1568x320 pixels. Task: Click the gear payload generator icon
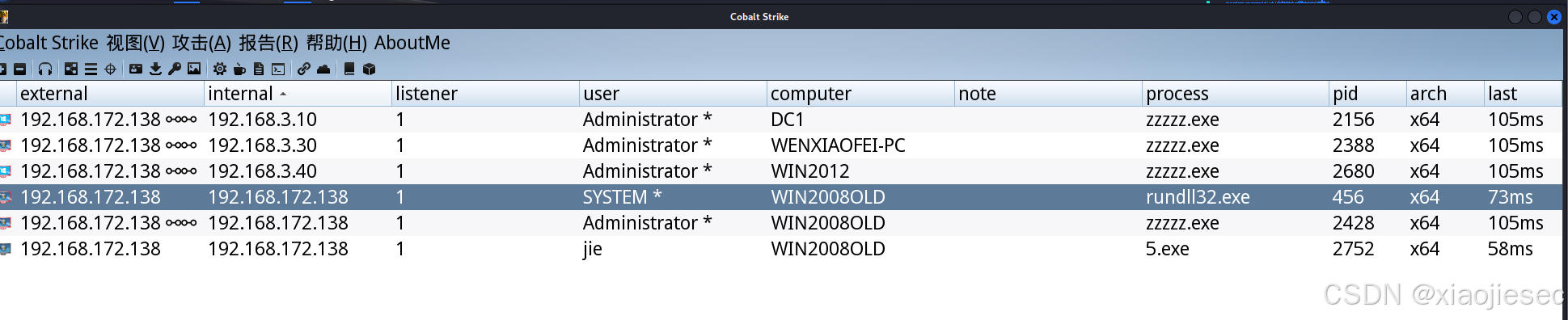[x=220, y=69]
